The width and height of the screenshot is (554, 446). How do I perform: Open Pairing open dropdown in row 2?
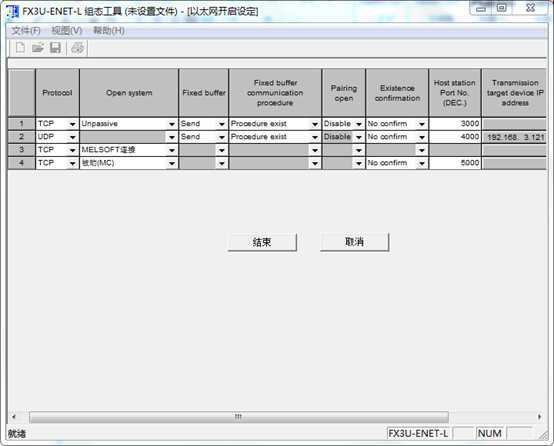point(359,137)
